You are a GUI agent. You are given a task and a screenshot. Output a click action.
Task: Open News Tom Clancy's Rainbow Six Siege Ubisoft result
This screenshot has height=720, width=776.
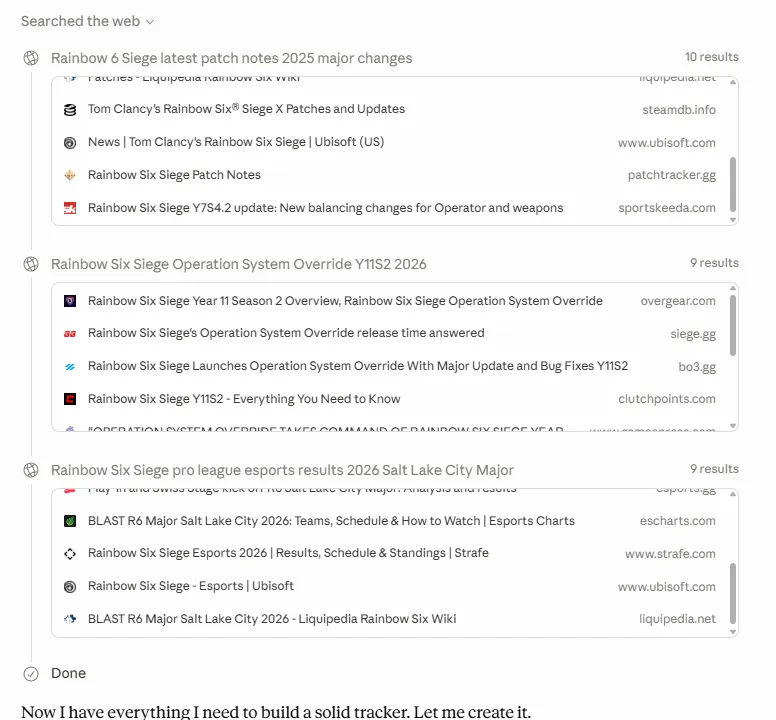click(x=236, y=142)
